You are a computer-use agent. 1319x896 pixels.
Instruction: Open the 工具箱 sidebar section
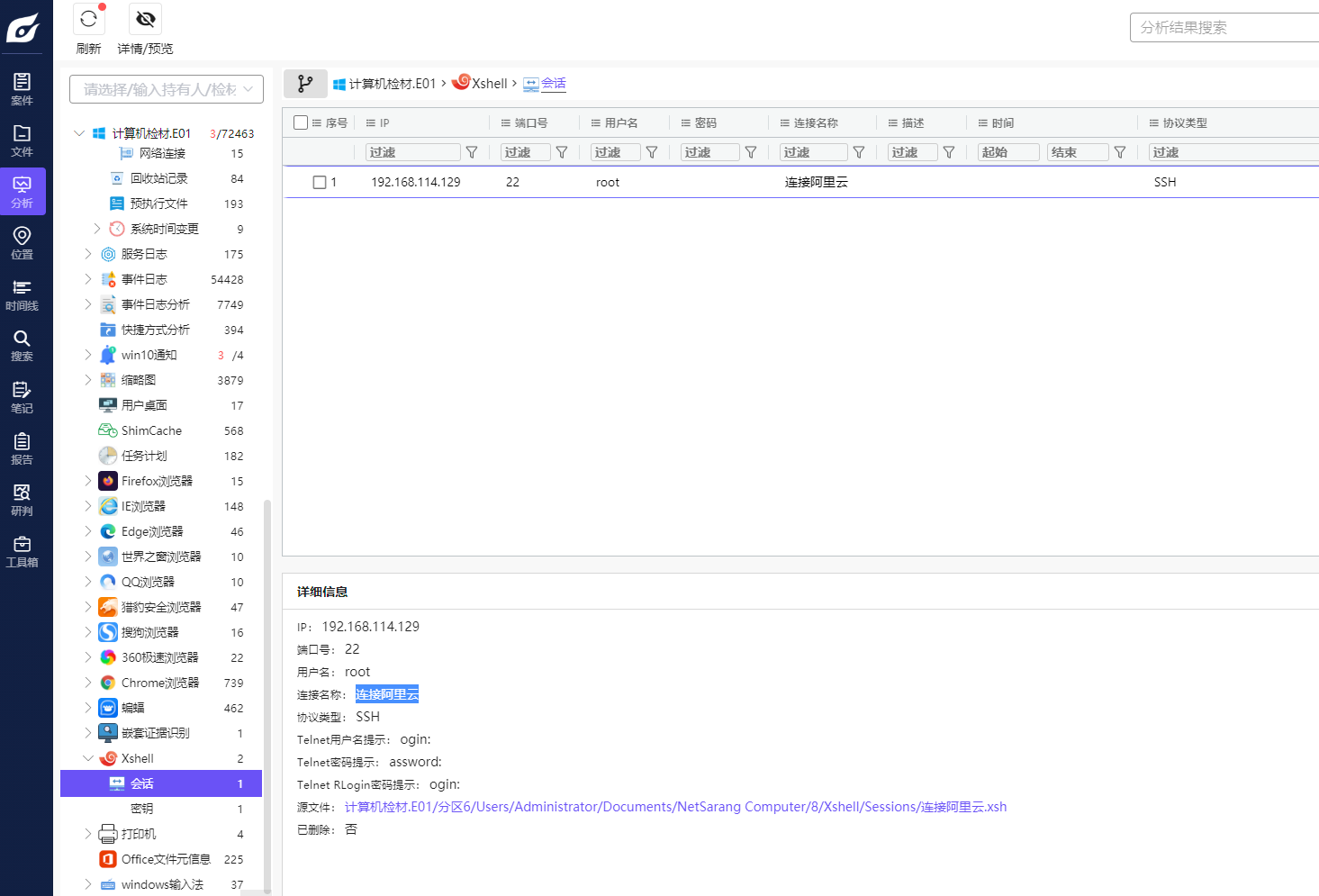23,551
